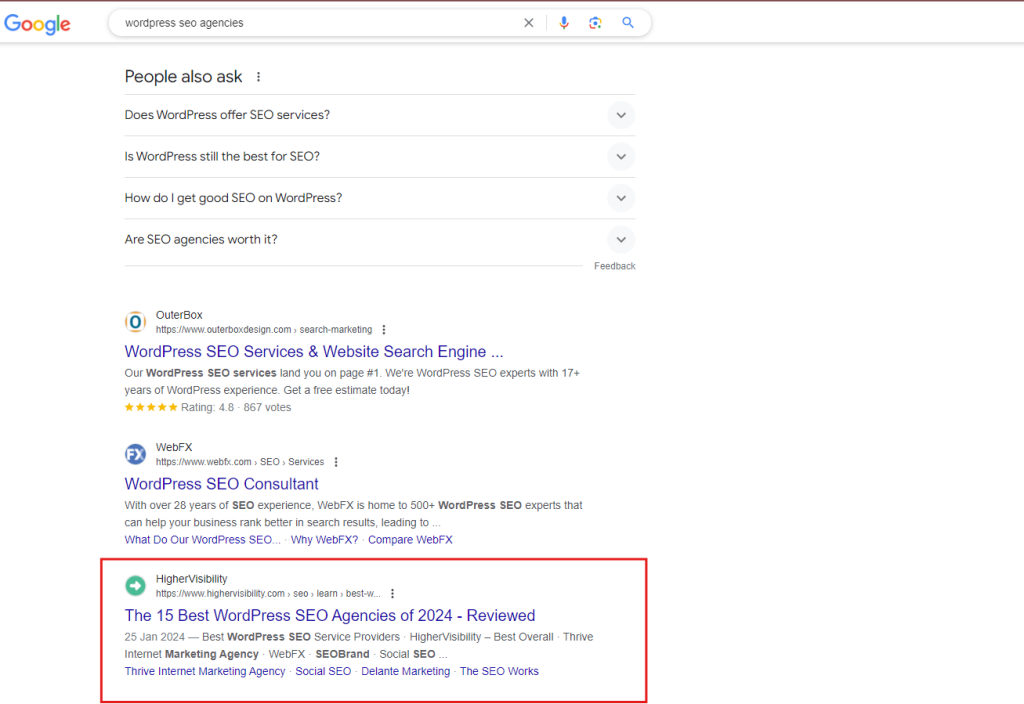
Task: Expand "Does WordPress offer SEO services?"
Action: pos(621,115)
